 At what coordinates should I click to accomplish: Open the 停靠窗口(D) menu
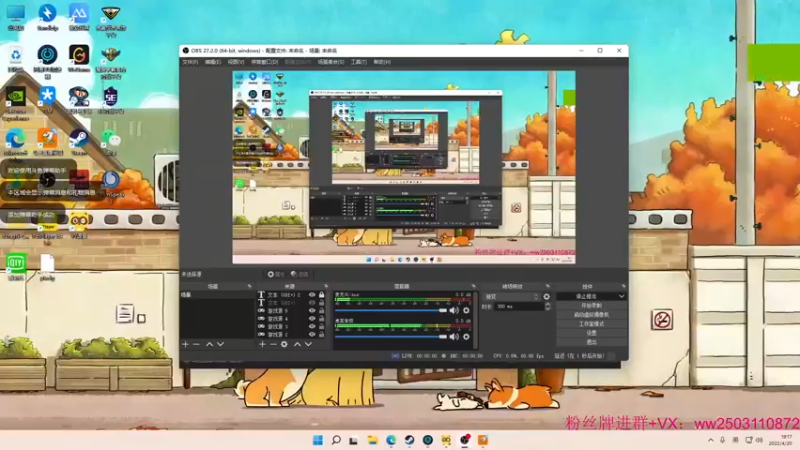(264, 62)
